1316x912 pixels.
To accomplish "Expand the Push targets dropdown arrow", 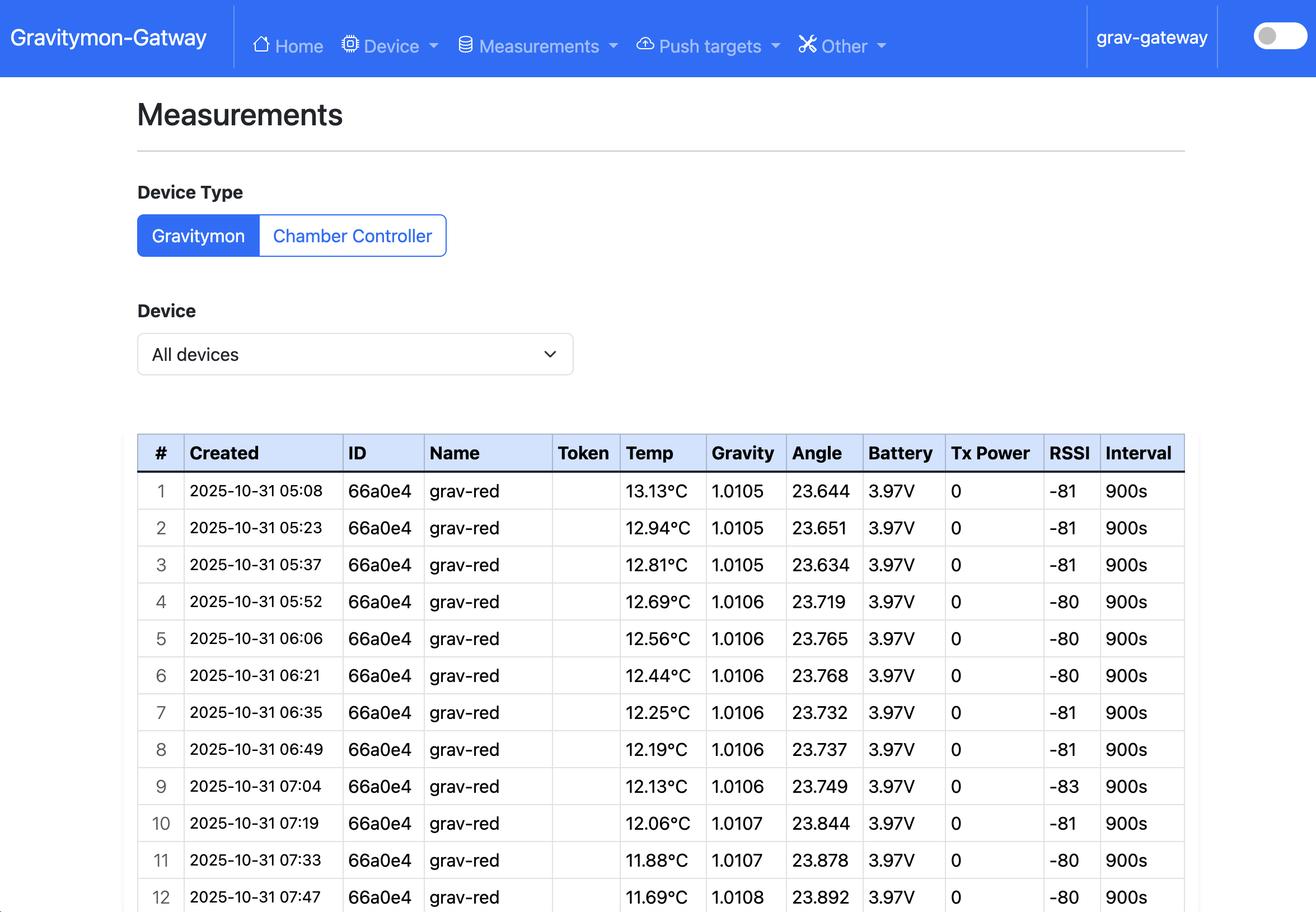I will point(776,46).
